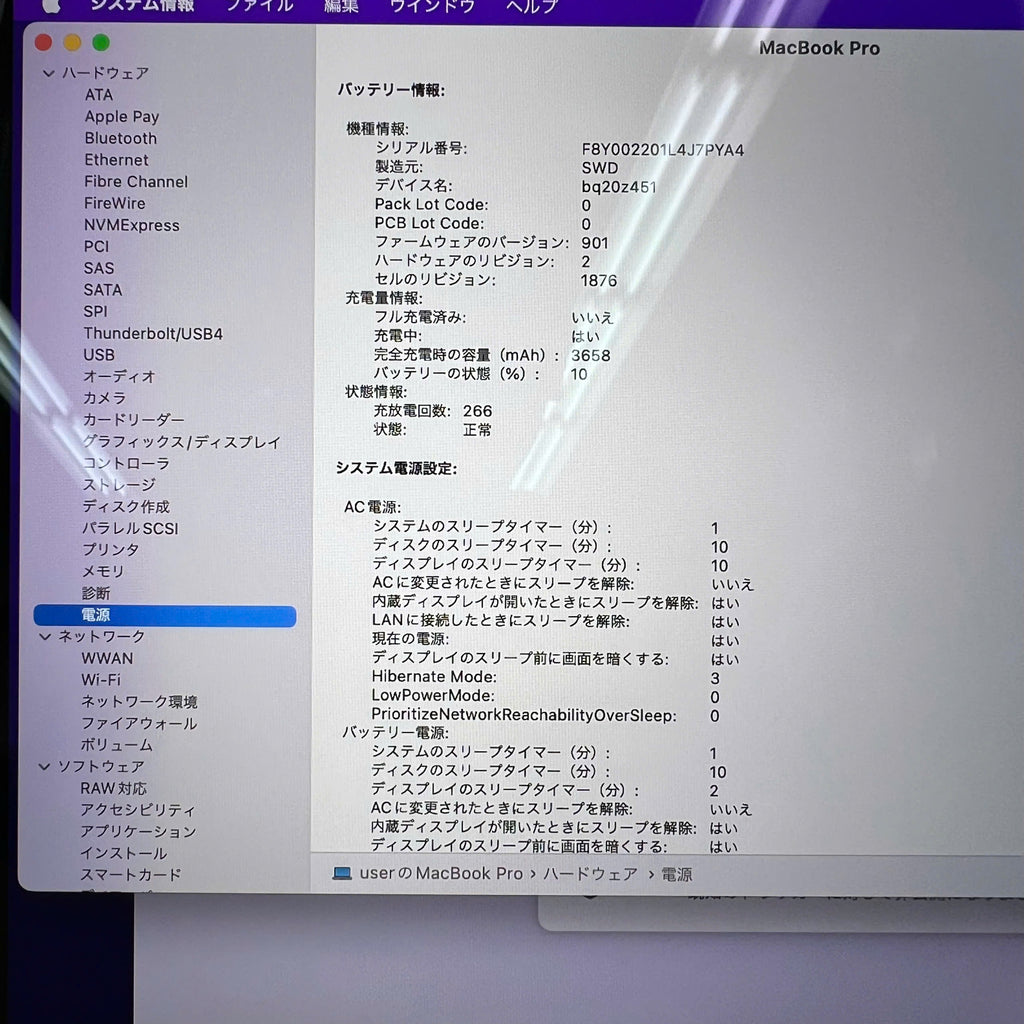This screenshot has height=1024, width=1024.
Task: Select Fibre Channel in the sidebar
Action: (x=136, y=182)
